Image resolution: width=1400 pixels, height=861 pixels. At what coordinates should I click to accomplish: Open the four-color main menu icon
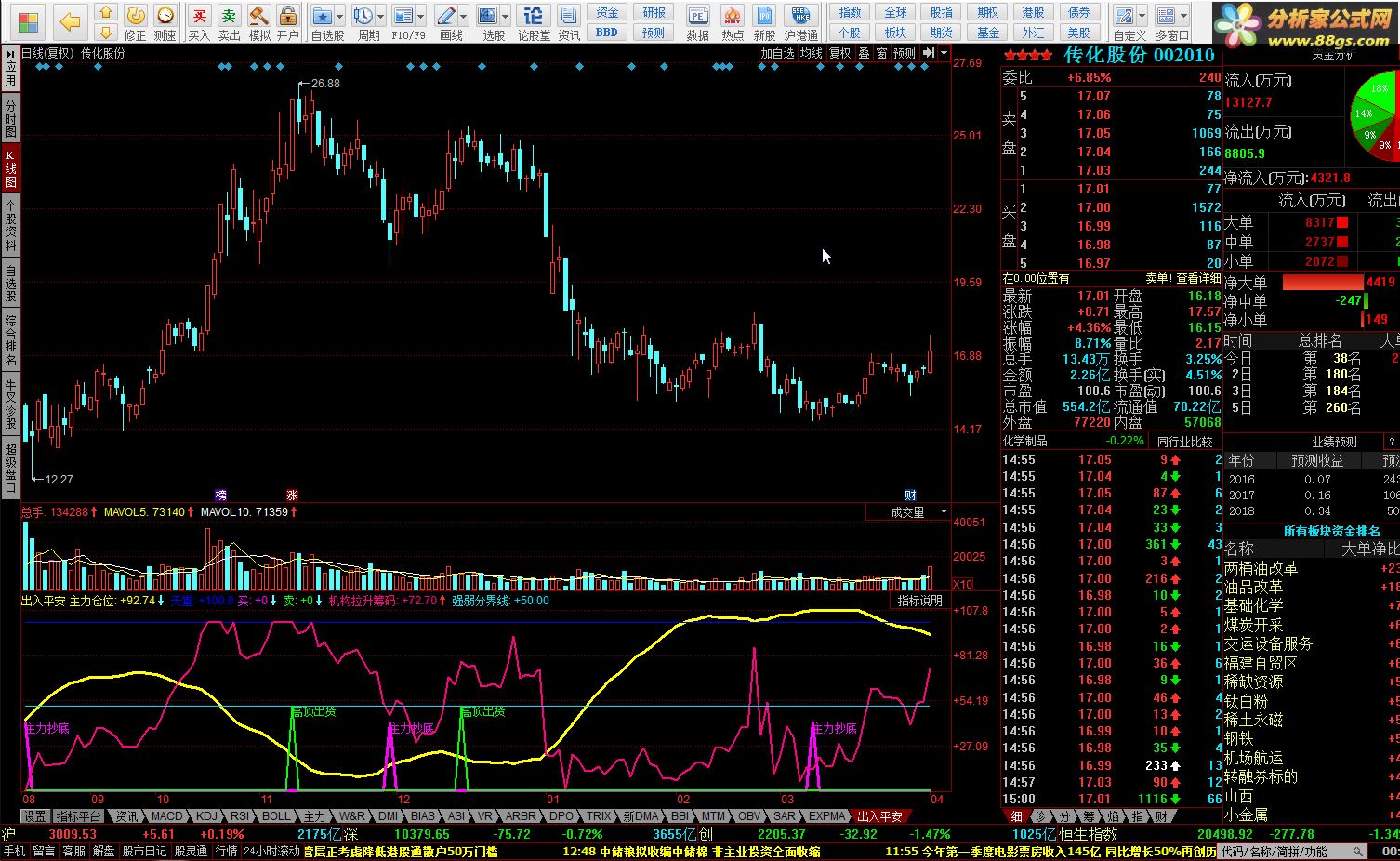point(29,21)
